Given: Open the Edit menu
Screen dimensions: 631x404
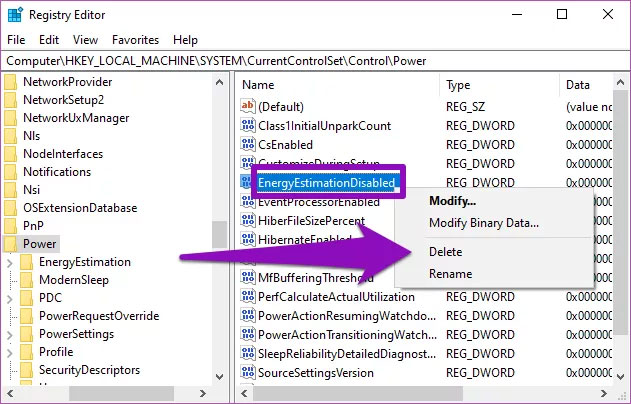Looking at the screenshot, I should coord(49,40).
